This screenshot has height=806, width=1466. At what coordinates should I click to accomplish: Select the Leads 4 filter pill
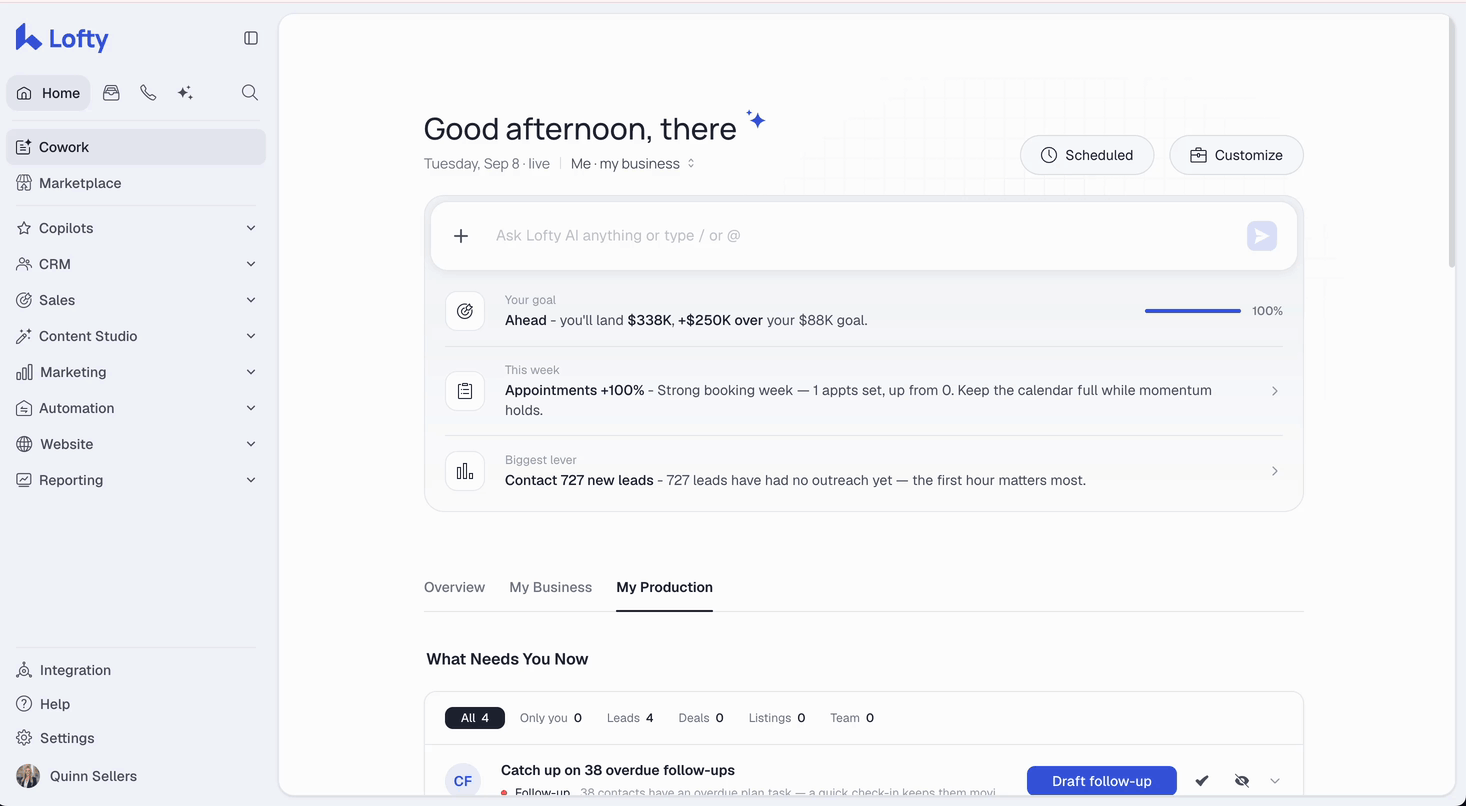coord(630,718)
